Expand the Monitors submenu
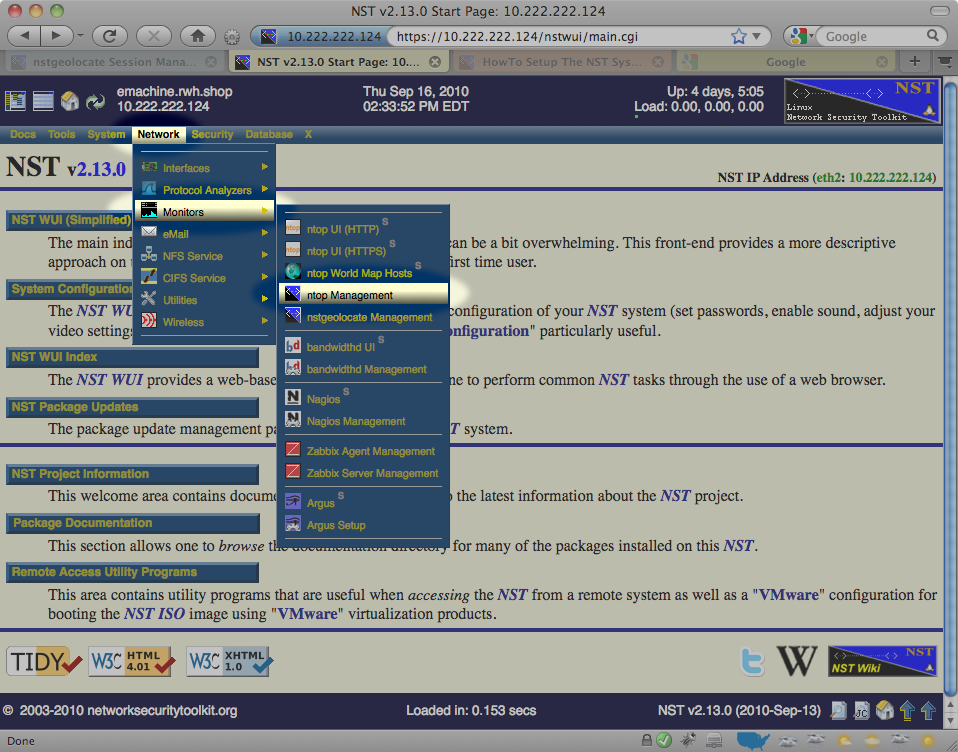The image size is (958, 752). pyautogui.click(x=204, y=212)
